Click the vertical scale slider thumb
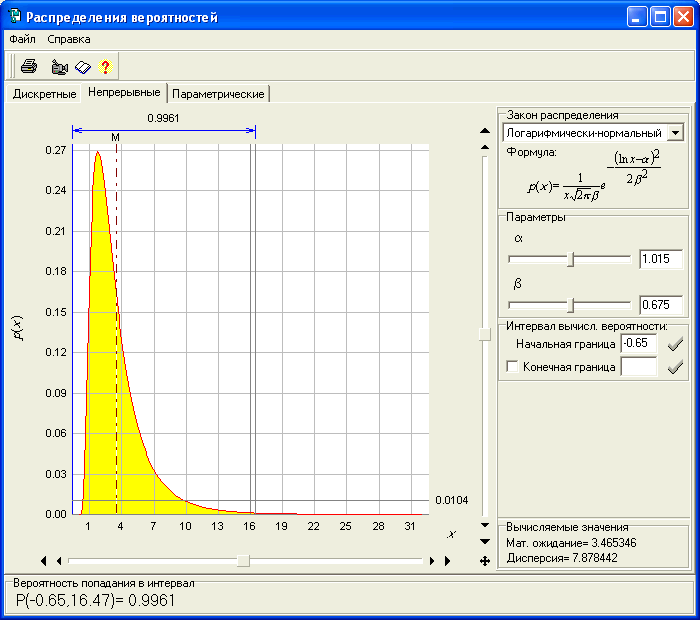Image resolution: width=700 pixels, height=620 pixels. [485, 334]
